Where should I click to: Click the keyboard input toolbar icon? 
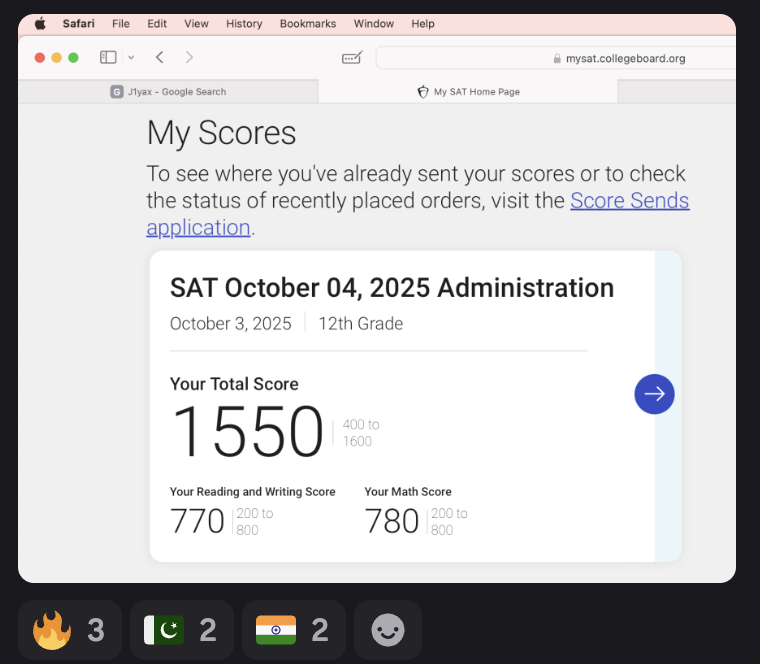coord(352,58)
